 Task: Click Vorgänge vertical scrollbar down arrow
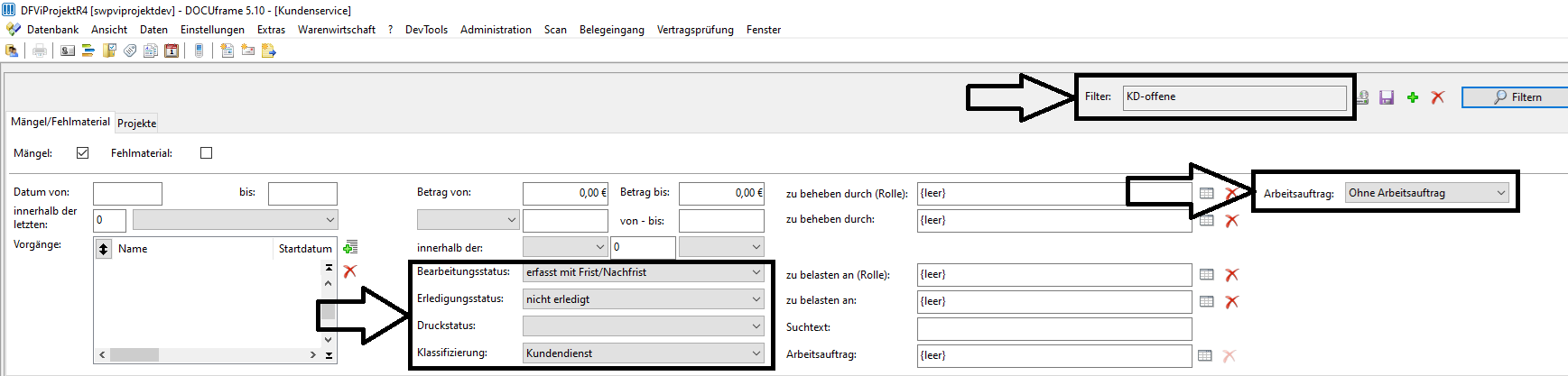coord(329,340)
